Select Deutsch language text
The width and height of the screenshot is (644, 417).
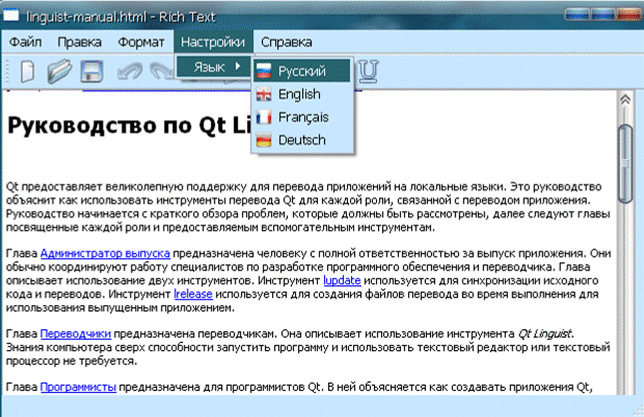click(302, 141)
